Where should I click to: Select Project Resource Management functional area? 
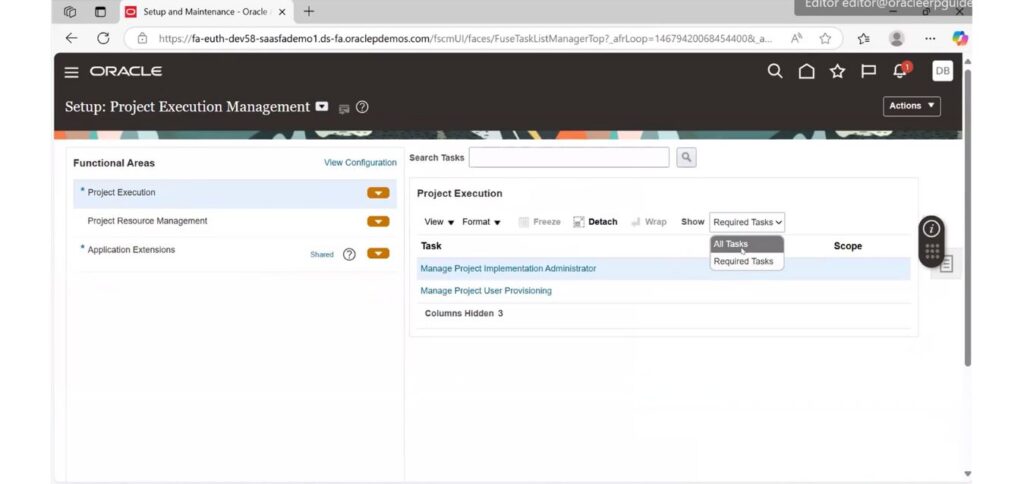click(x=234, y=221)
